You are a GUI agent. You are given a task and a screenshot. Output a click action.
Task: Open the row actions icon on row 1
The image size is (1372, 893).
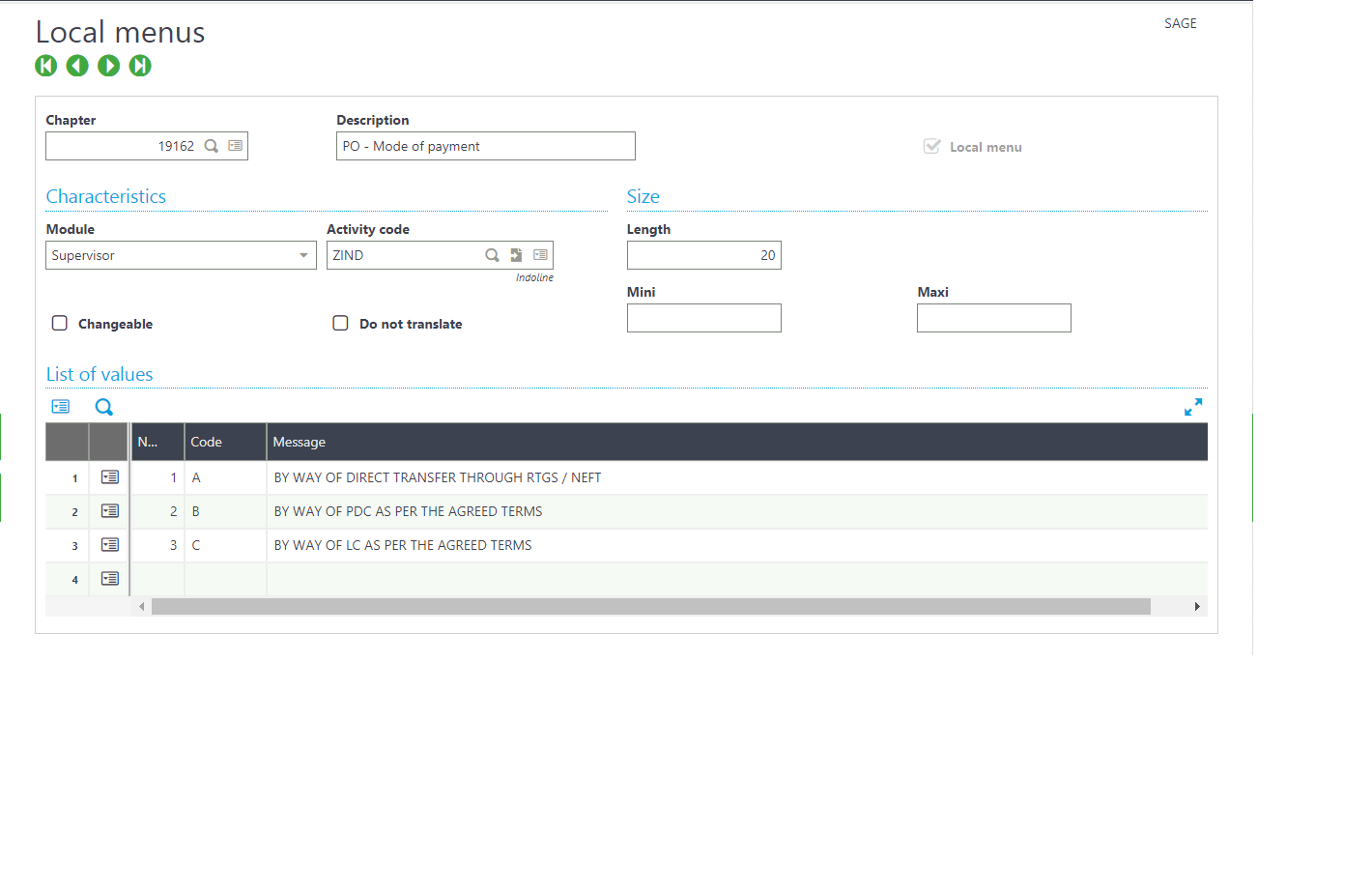109,476
